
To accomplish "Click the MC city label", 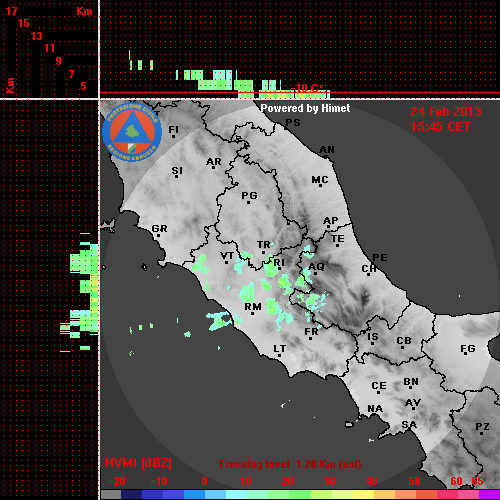I will 320,180.
